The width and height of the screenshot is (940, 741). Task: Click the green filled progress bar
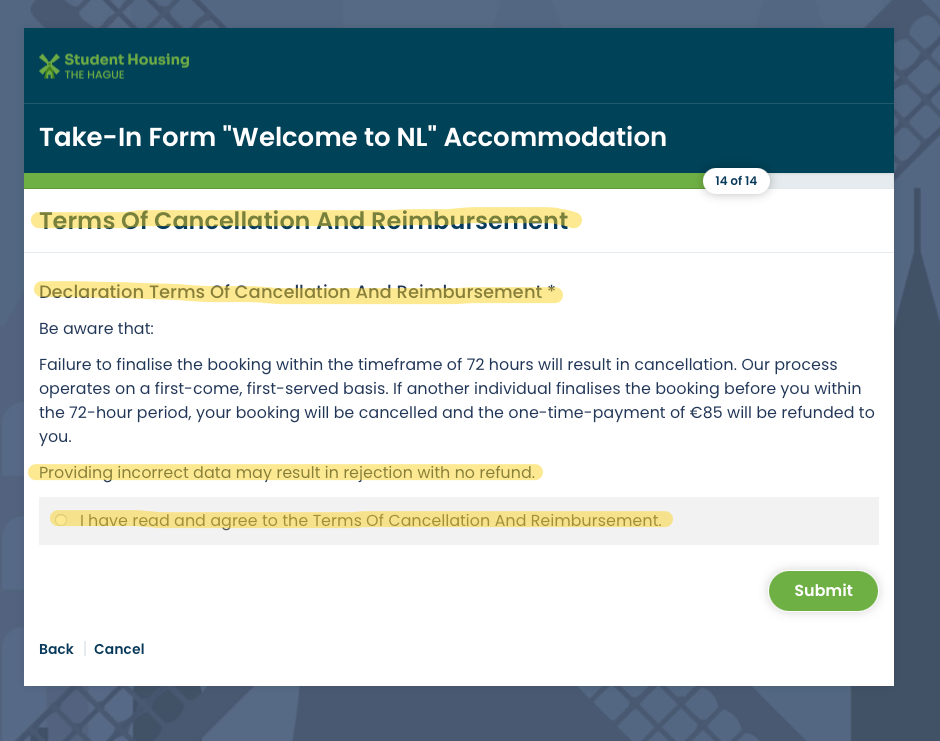pos(360,181)
